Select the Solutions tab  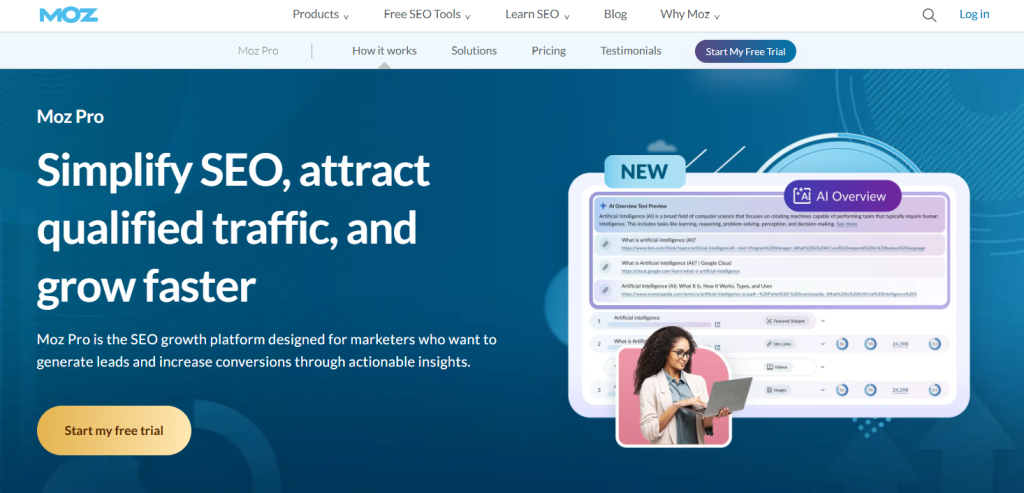point(473,51)
